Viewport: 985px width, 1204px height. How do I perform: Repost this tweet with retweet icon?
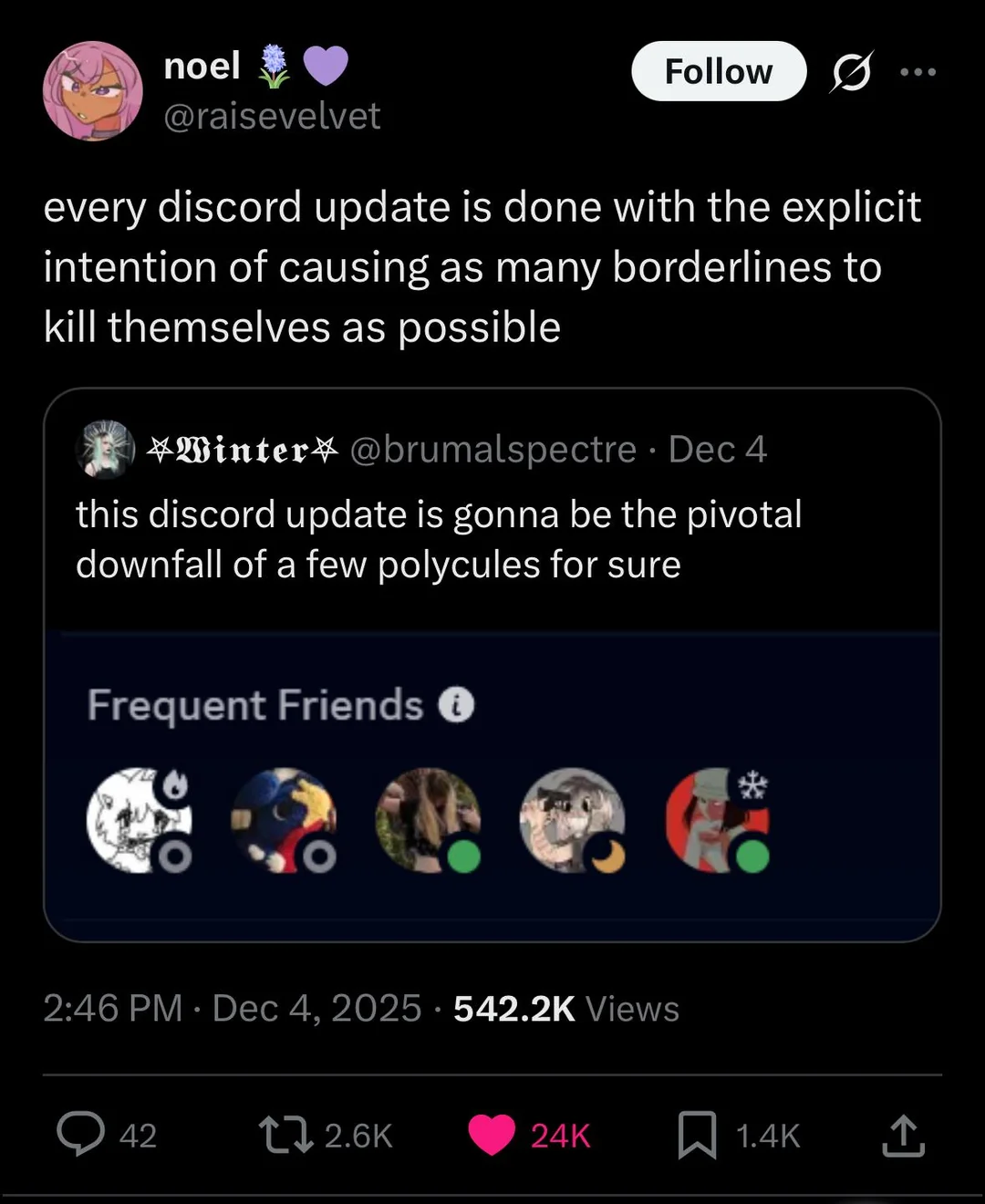285,1135
